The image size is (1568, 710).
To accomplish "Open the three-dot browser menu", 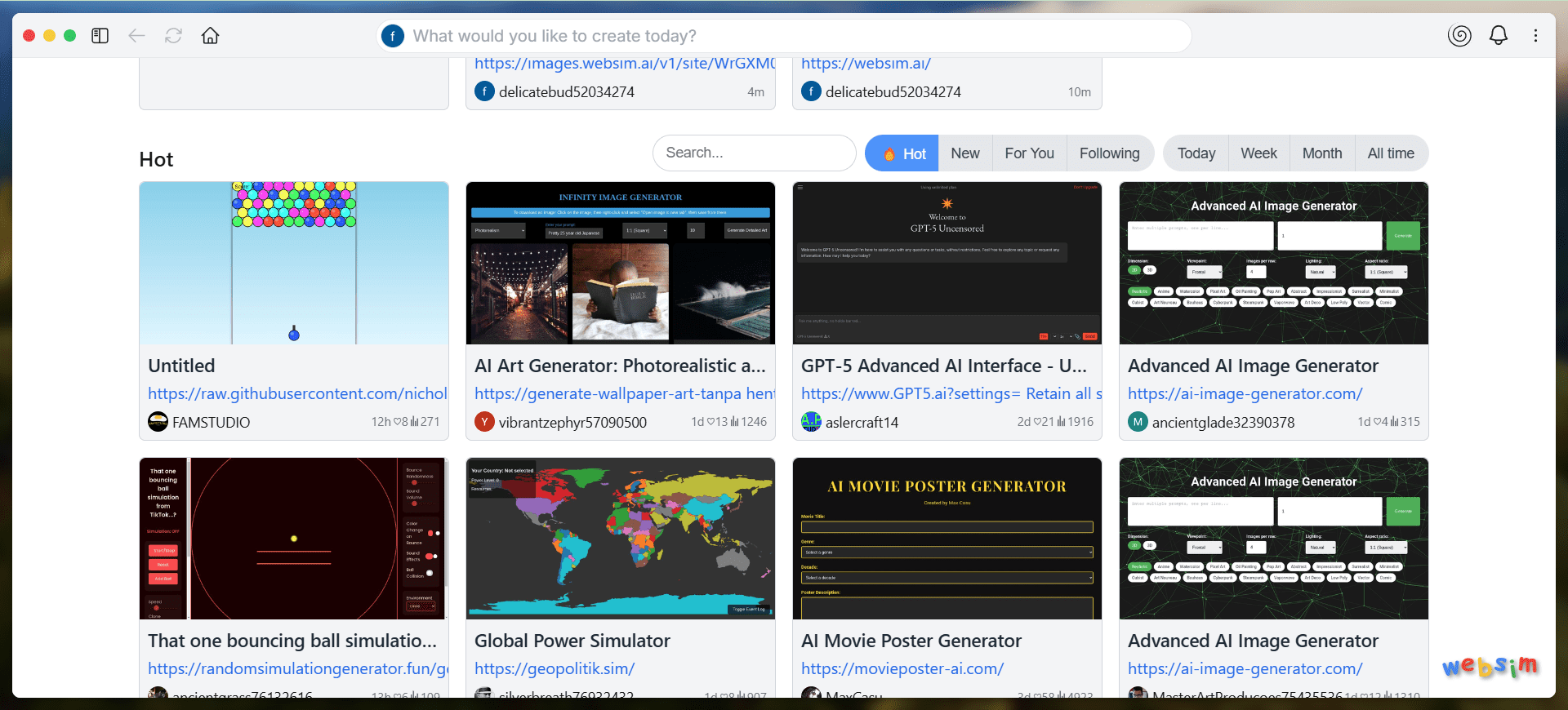I will 1535,36.
